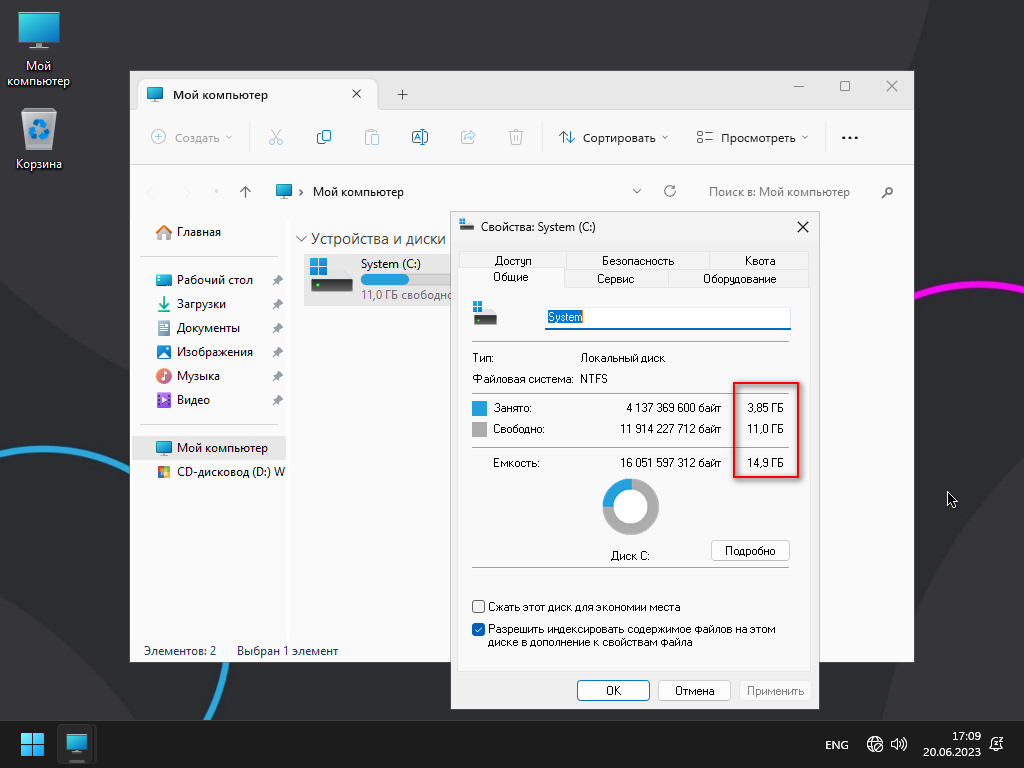Check 'Сжать этот диск для экономии места'
This screenshot has height=768, width=1024.
(x=478, y=607)
